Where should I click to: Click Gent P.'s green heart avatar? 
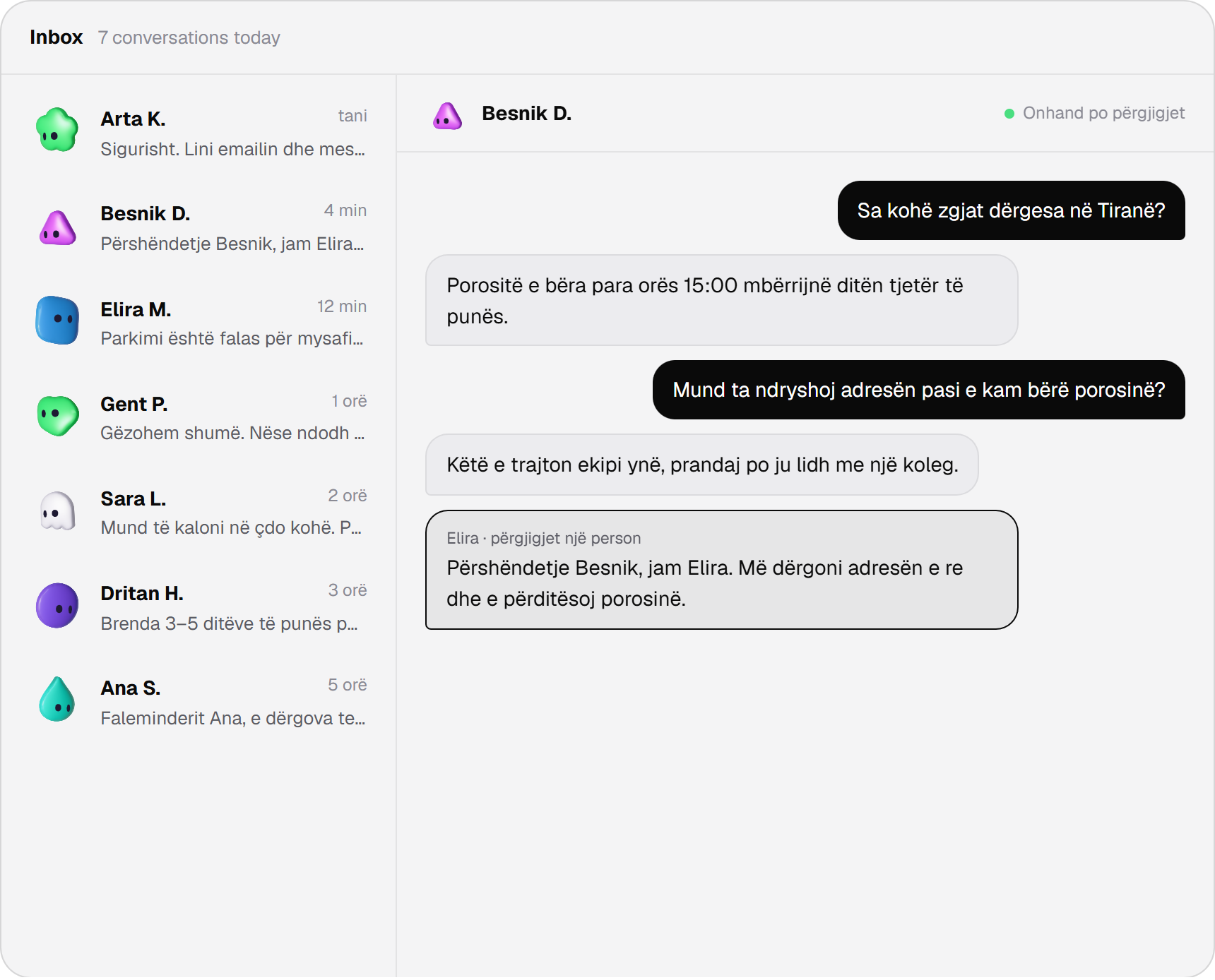pos(57,415)
